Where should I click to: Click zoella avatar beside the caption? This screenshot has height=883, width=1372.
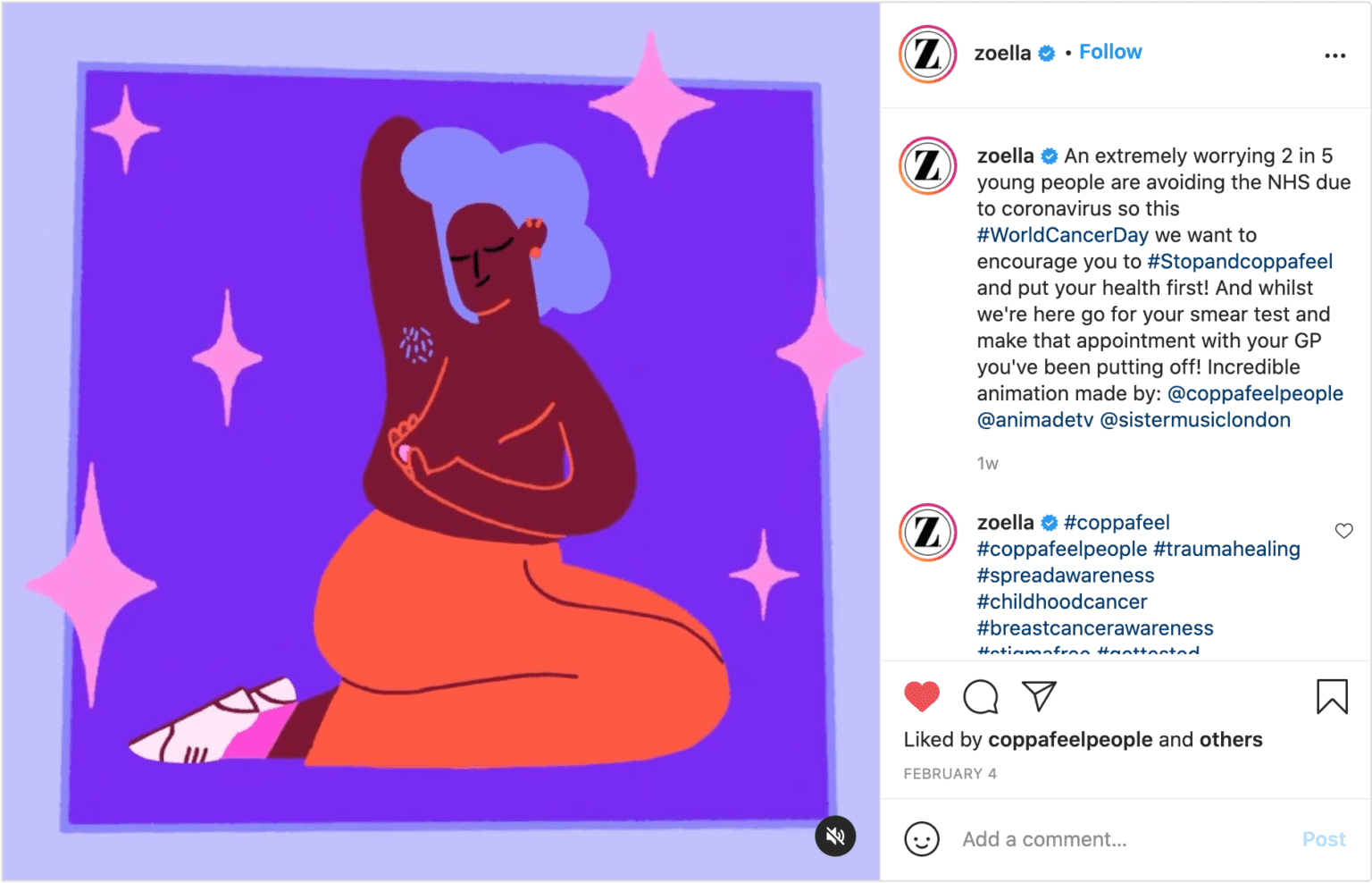928,166
